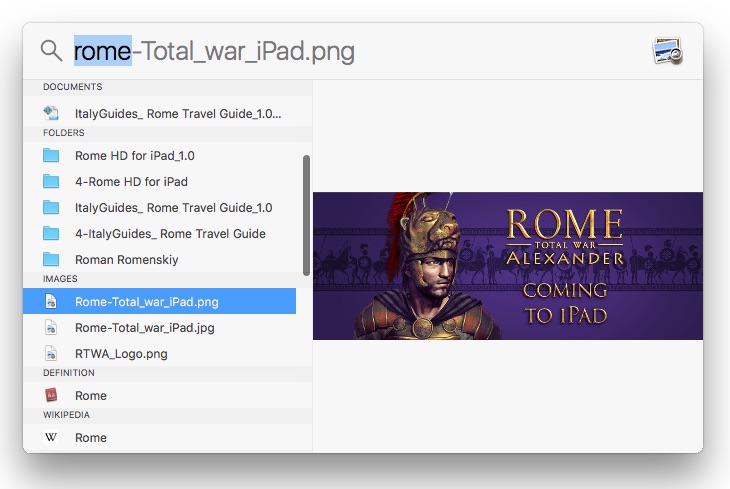Open ItalyGuides_ Rome Travel Guide_1.0 folder
The height and width of the screenshot is (489, 730).
point(173,208)
